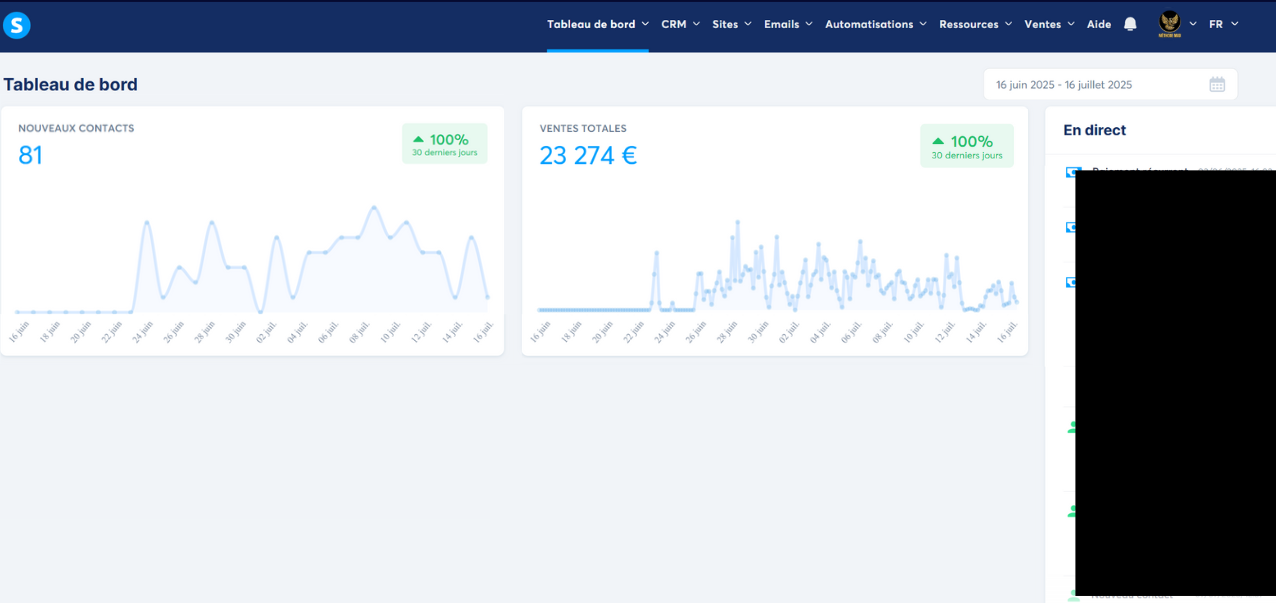Open notifications bell icon
Screen dimensions: 1276x603
[1130, 24]
